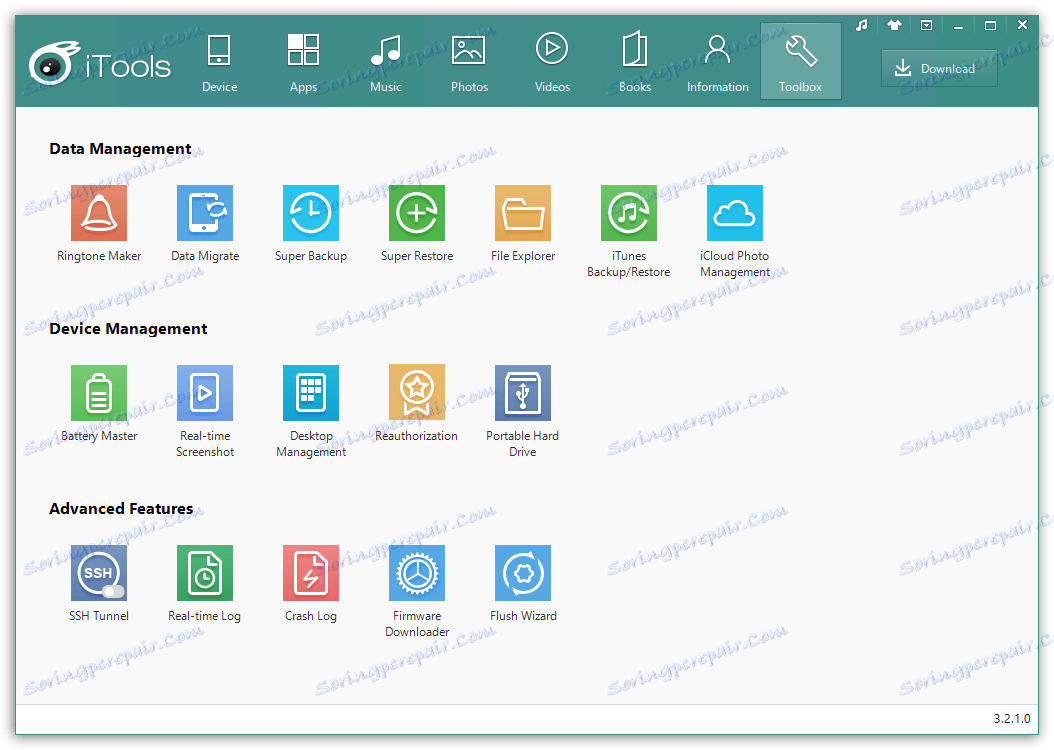Click the version number 3.2.1.0

coord(1012,718)
